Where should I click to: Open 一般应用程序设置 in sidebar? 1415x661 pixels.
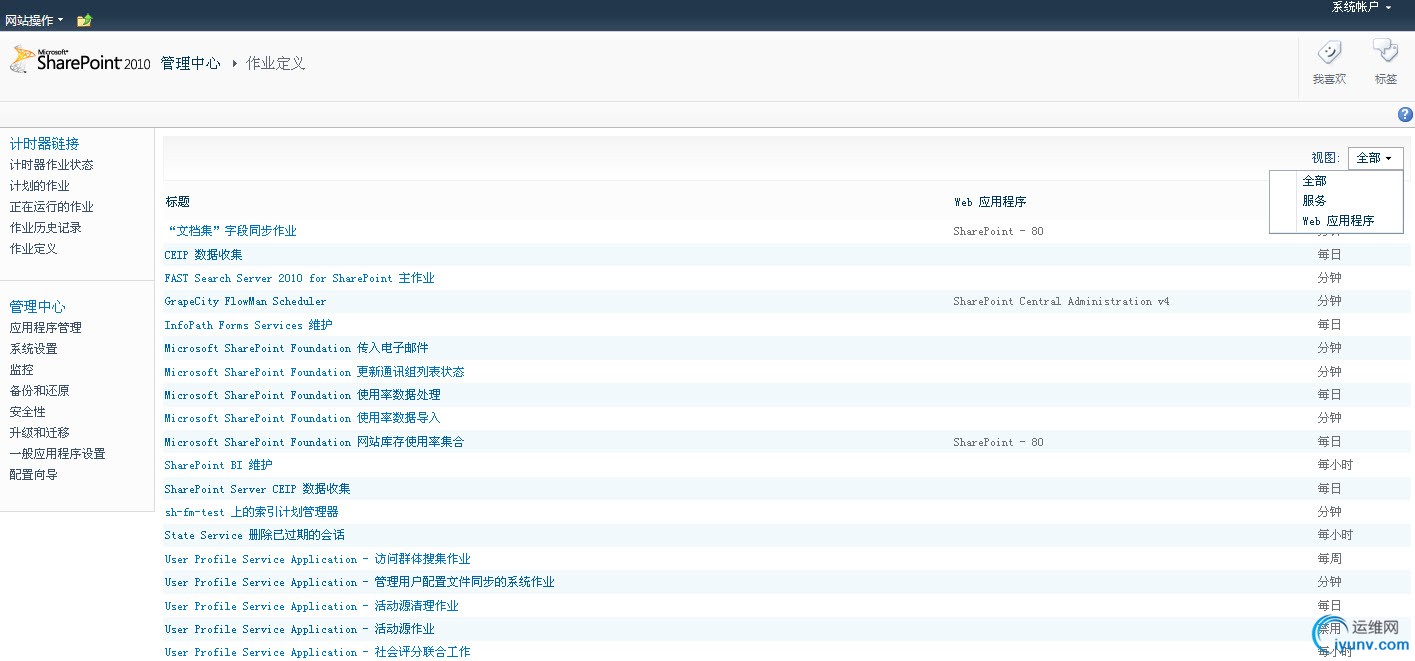pyautogui.click(x=57, y=454)
